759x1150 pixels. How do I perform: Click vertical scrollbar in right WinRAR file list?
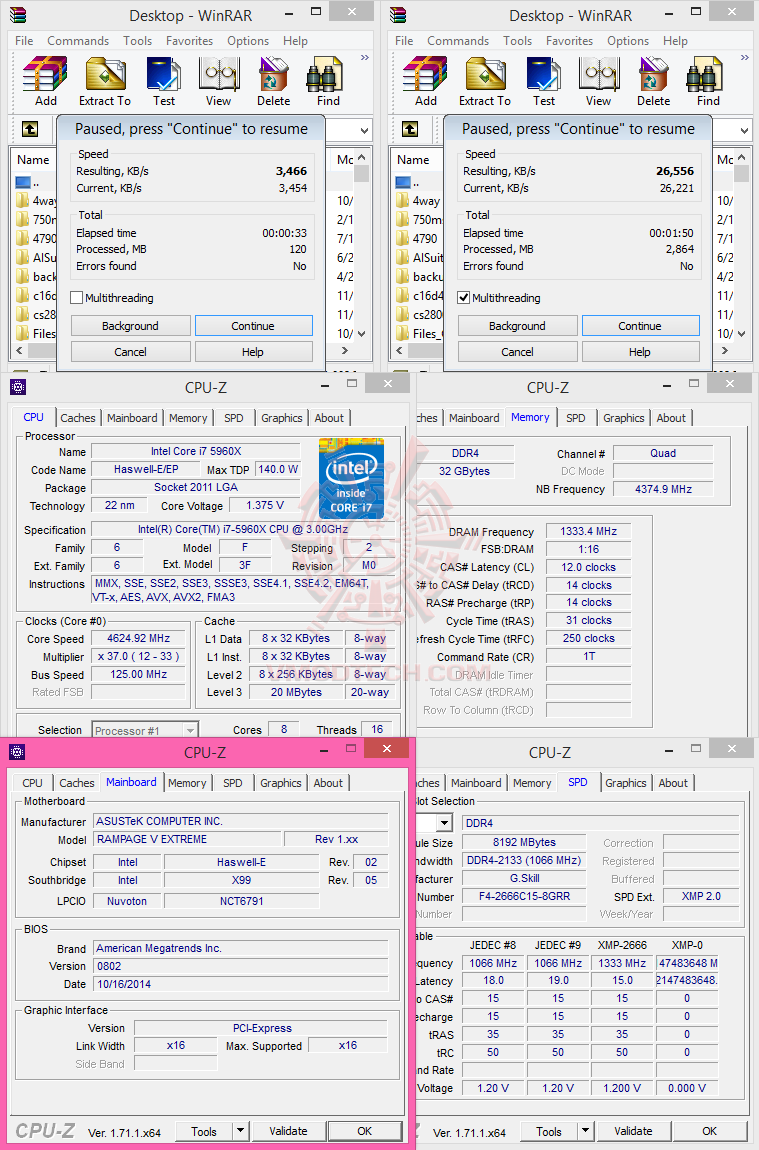741,245
